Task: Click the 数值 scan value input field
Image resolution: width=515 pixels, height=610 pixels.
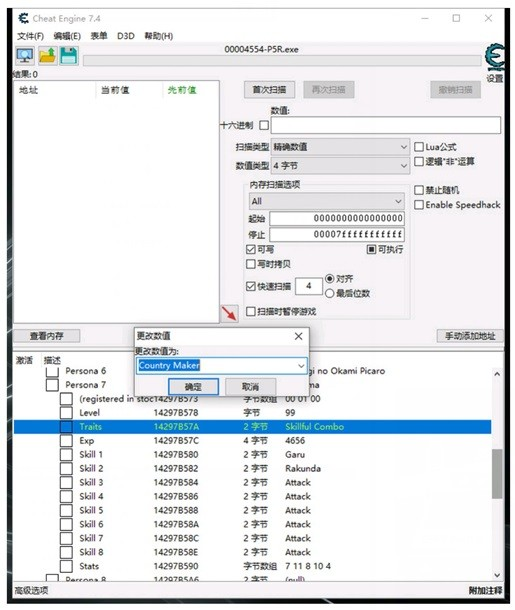Action: coord(386,125)
